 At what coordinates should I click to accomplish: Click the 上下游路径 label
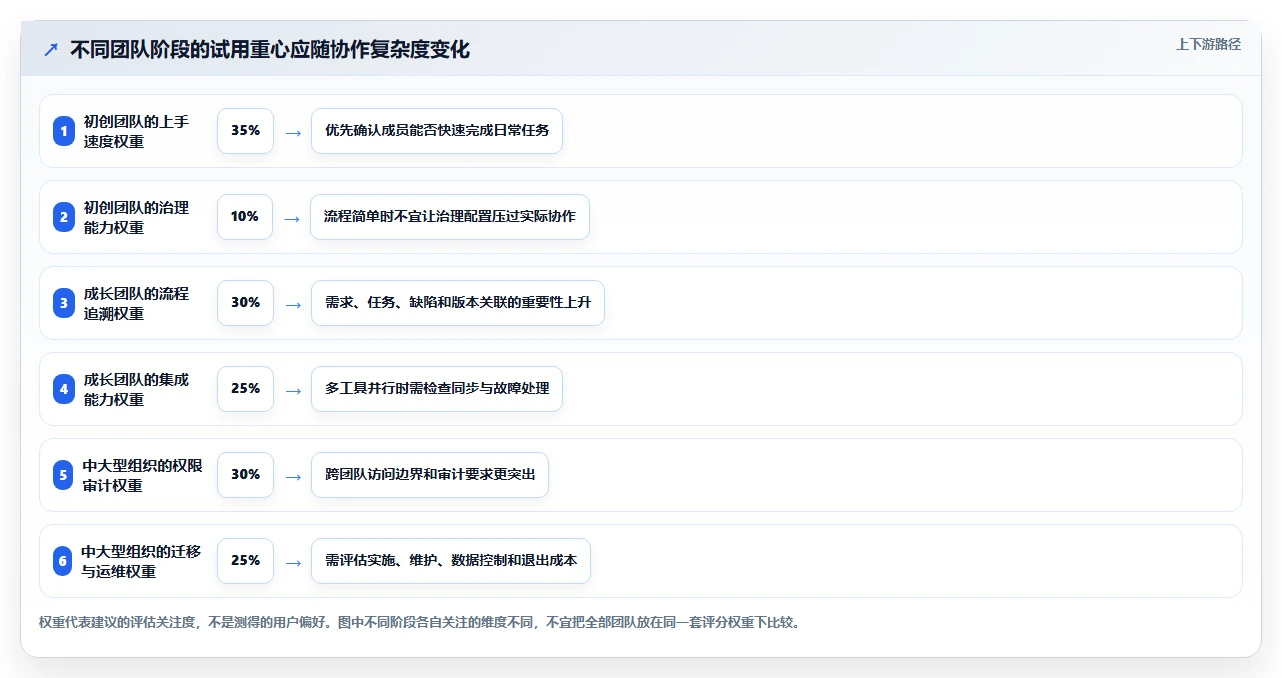click(1208, 44)
